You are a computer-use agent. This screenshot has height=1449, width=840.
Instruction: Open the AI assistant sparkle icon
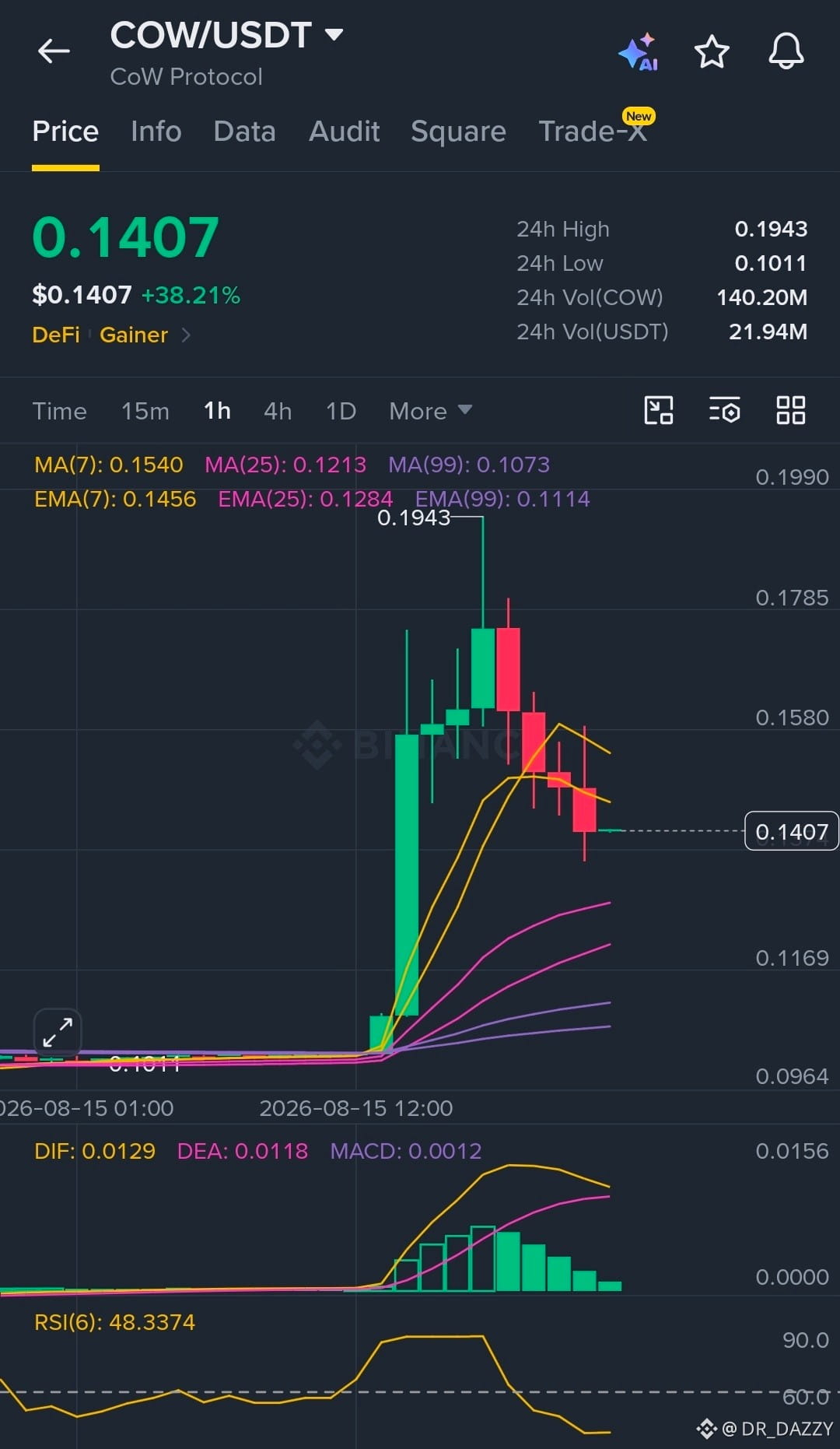(x=639, y=52)
